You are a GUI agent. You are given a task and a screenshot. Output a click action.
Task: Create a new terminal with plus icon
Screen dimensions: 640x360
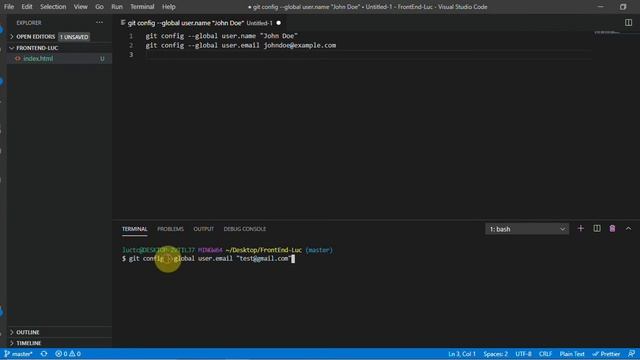pyautogui.click(x=580, y=229)
